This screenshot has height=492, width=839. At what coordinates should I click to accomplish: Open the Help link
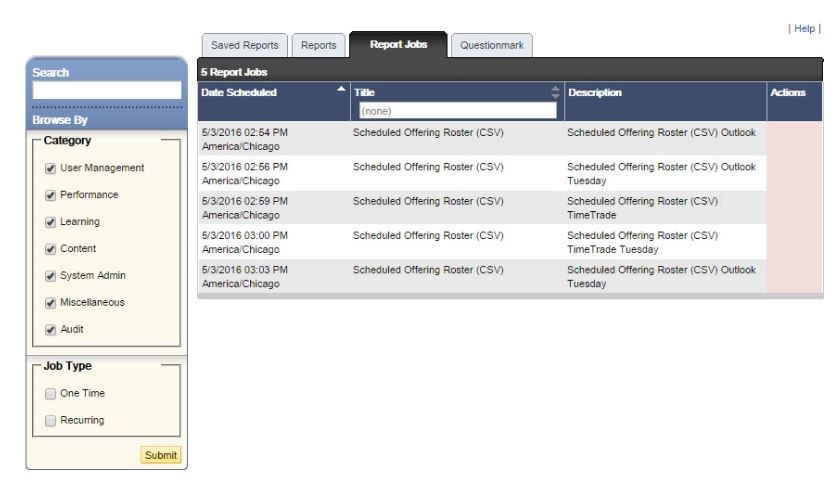tap(804, 28)
